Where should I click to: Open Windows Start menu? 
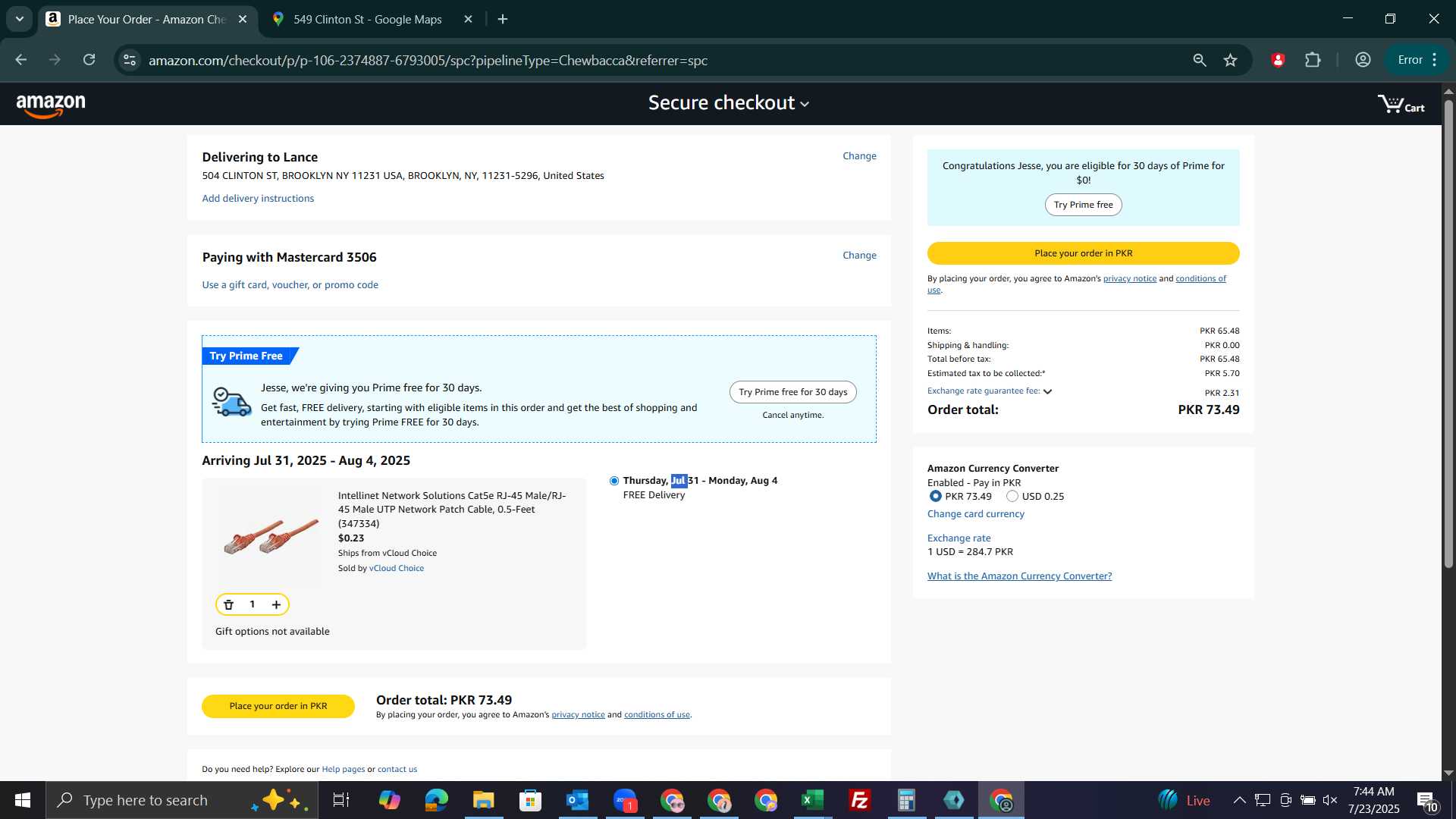click(x=23, y=800)
